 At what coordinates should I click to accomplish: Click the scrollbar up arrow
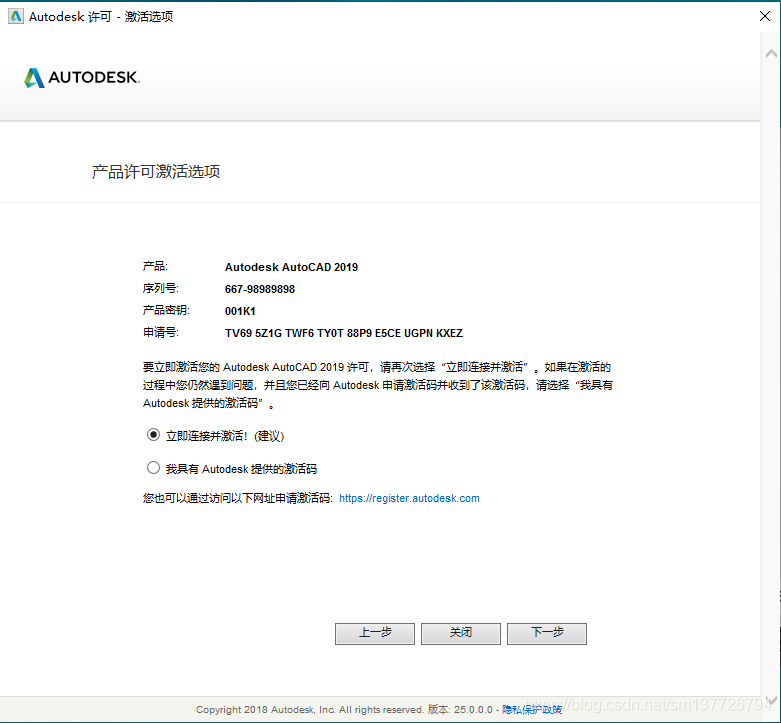tap(771, 54)
